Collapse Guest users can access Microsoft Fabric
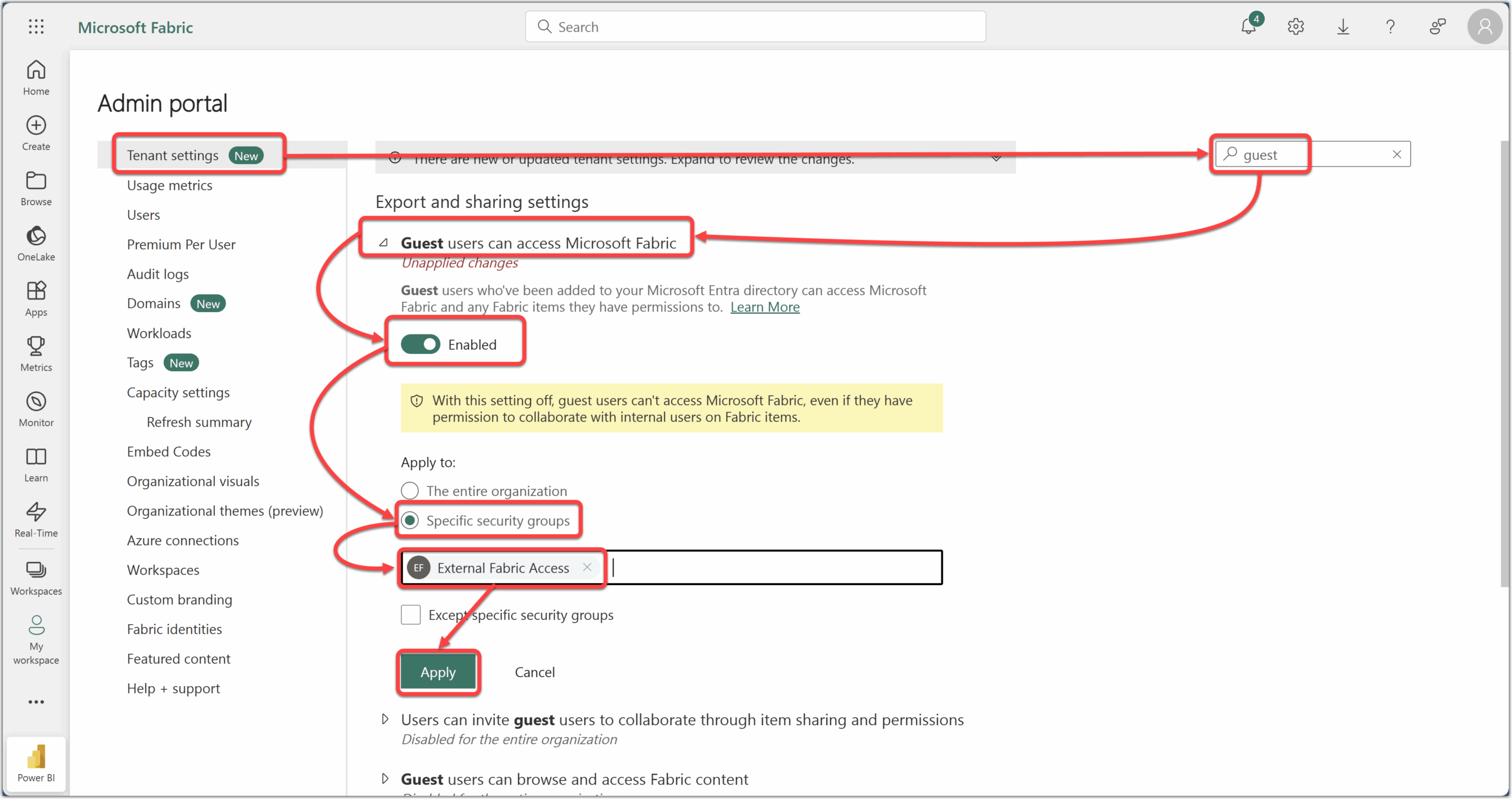 click(x=384, y=243)
